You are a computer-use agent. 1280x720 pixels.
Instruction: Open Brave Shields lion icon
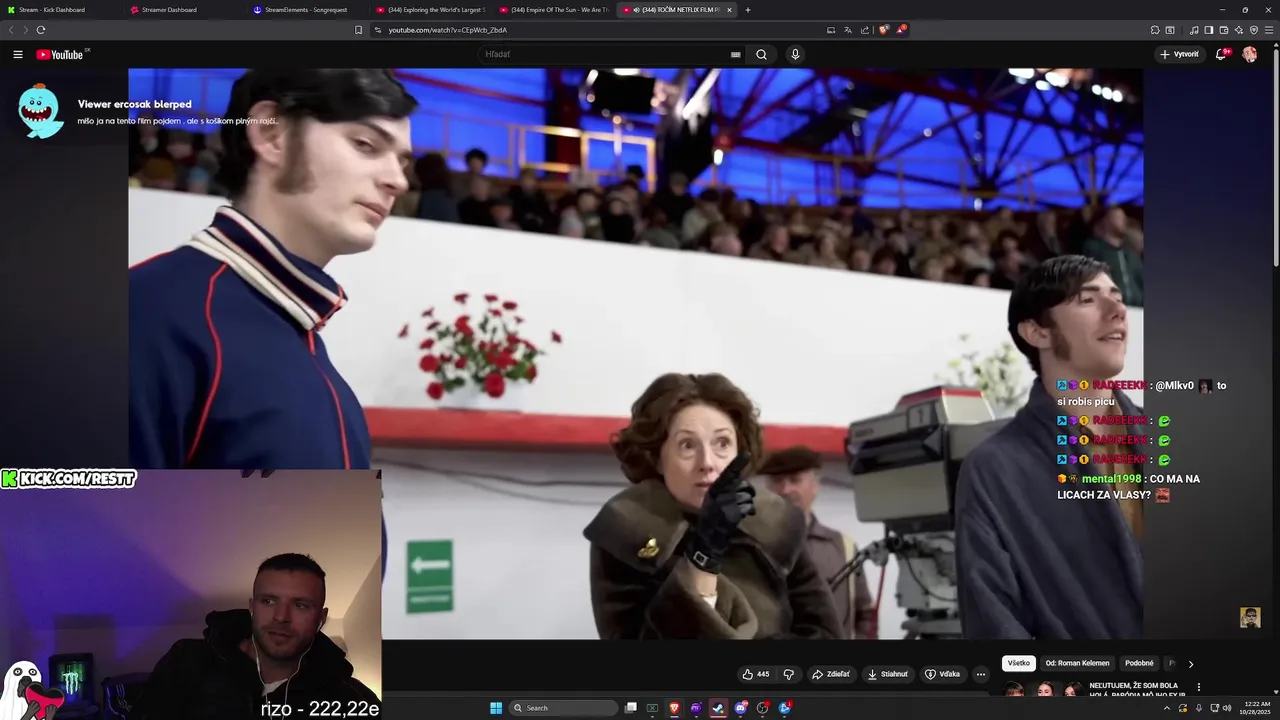pos(884,30)
